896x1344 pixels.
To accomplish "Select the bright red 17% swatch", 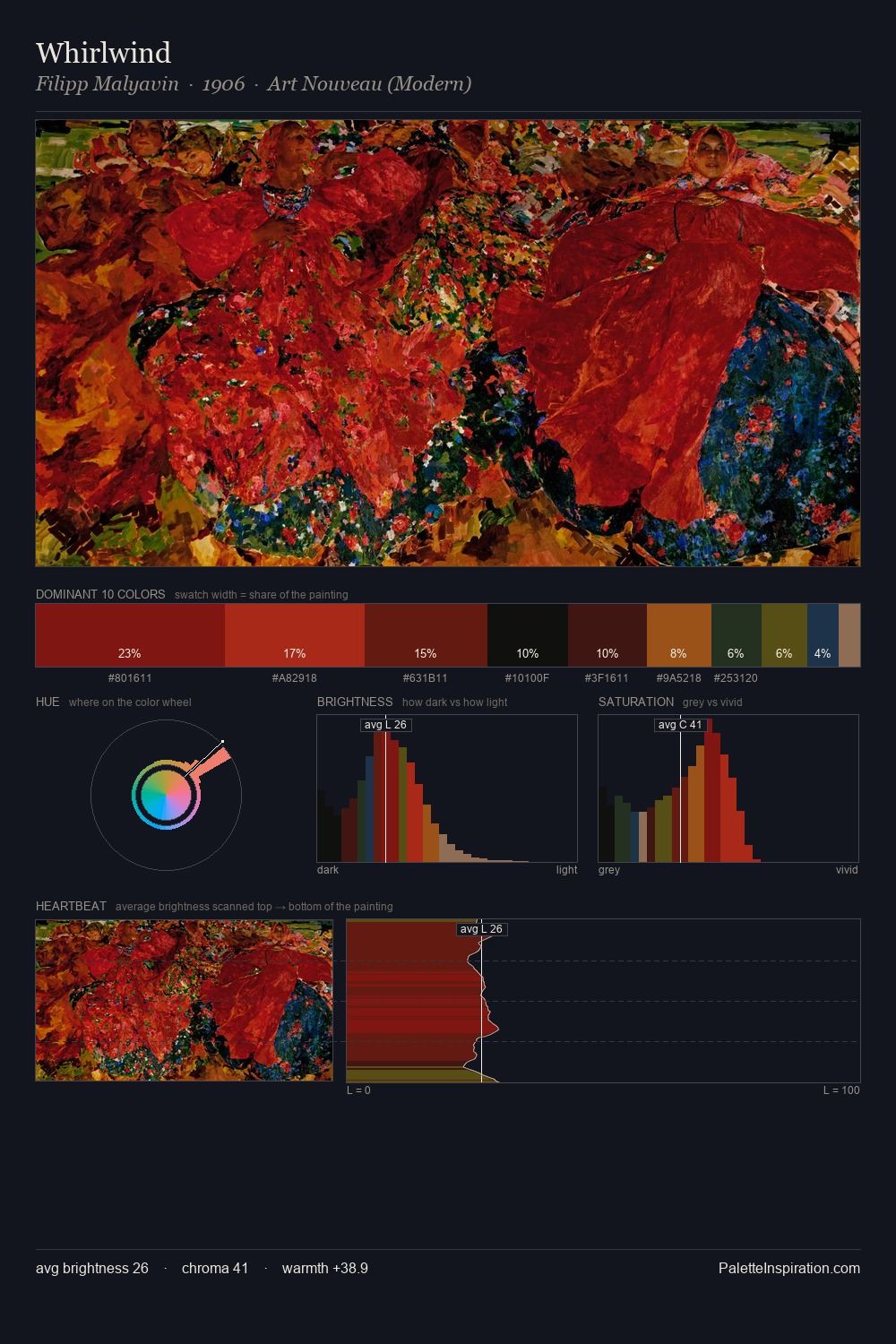I will coord(295,635).
